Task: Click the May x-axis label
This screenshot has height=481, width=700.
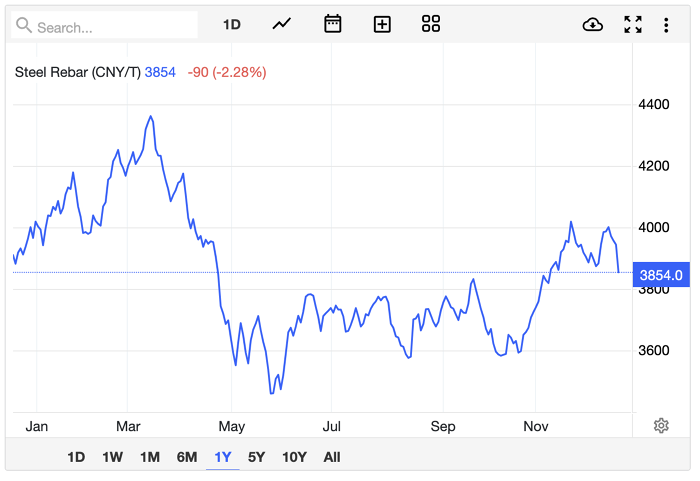Action: pos(232,427)
